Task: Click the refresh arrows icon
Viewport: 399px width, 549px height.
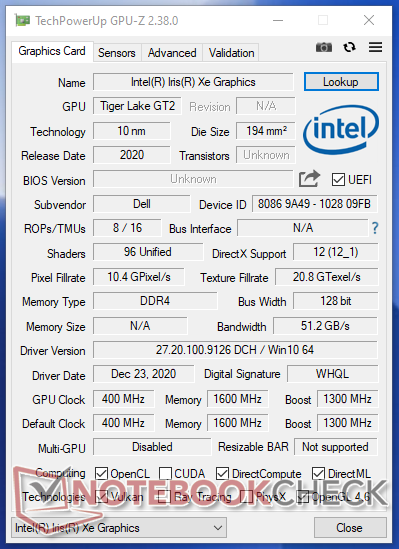Action: (349, 47)
